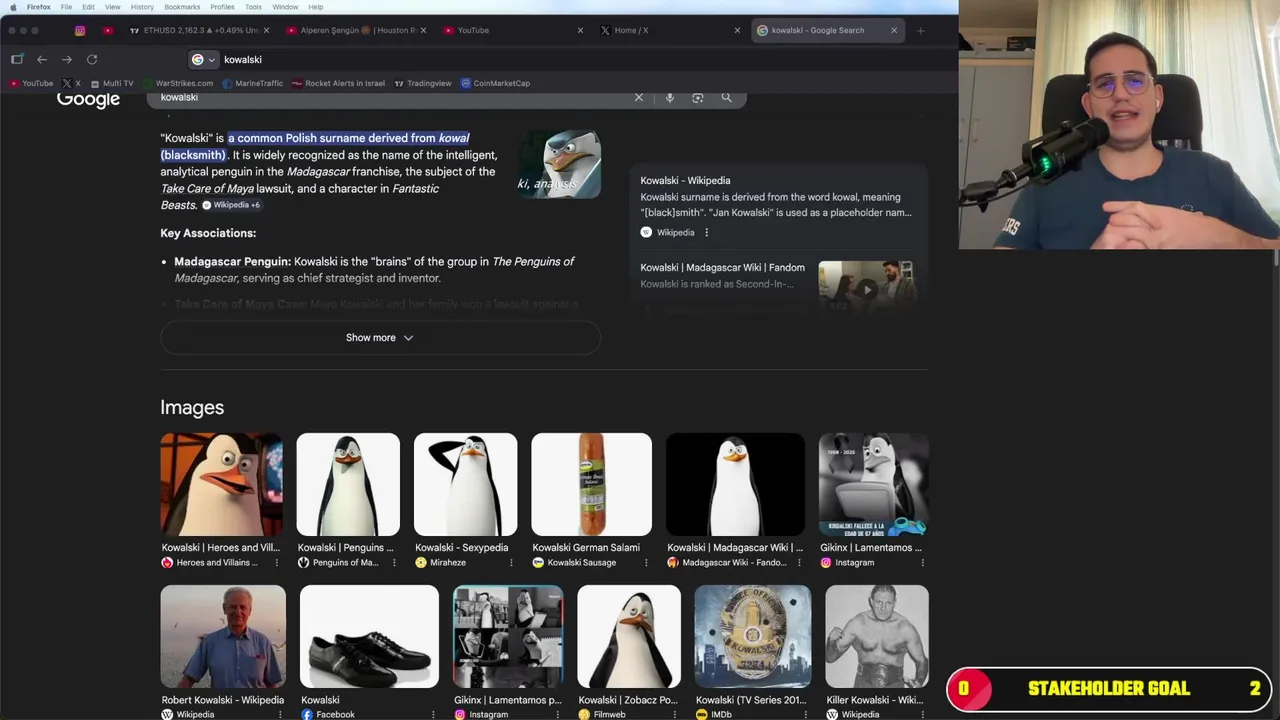
Task: Open the Wikipedia +6 sources chip
Action: [231, 205]
